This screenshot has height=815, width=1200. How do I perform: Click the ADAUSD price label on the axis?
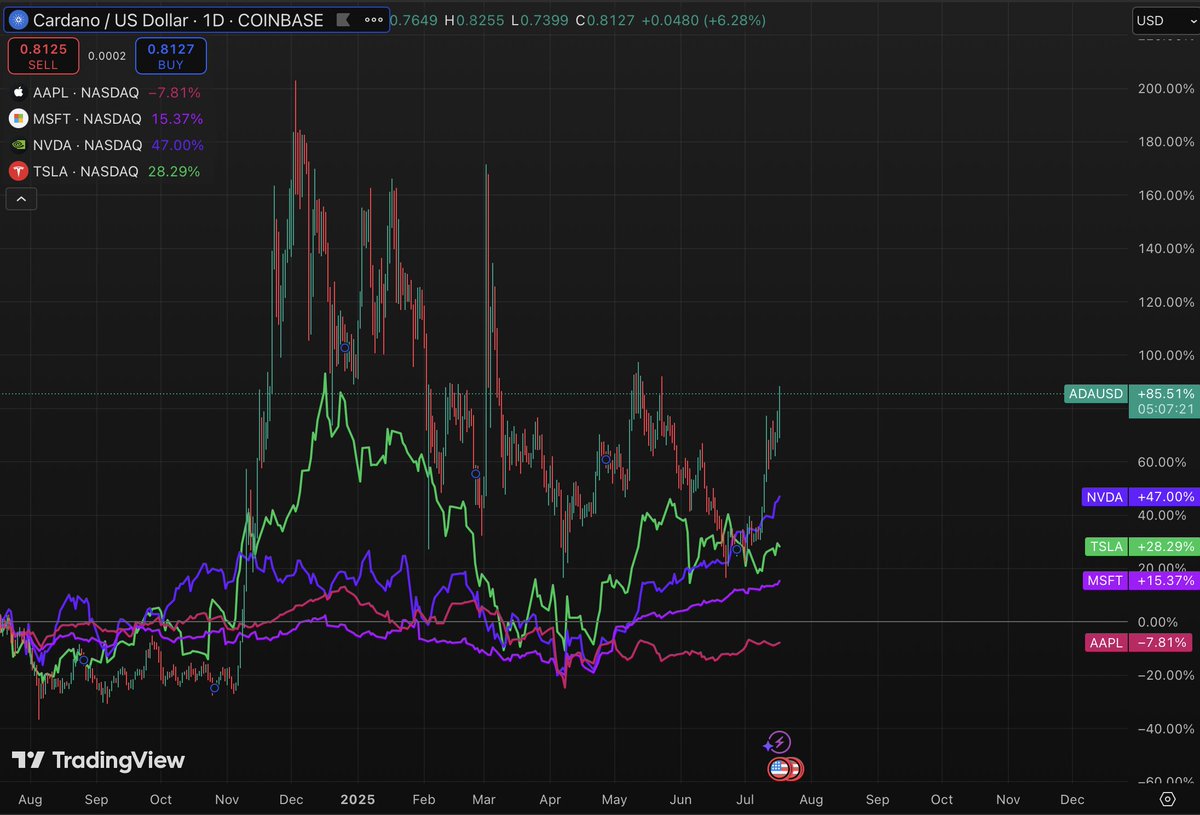(x=1098, y=394)
